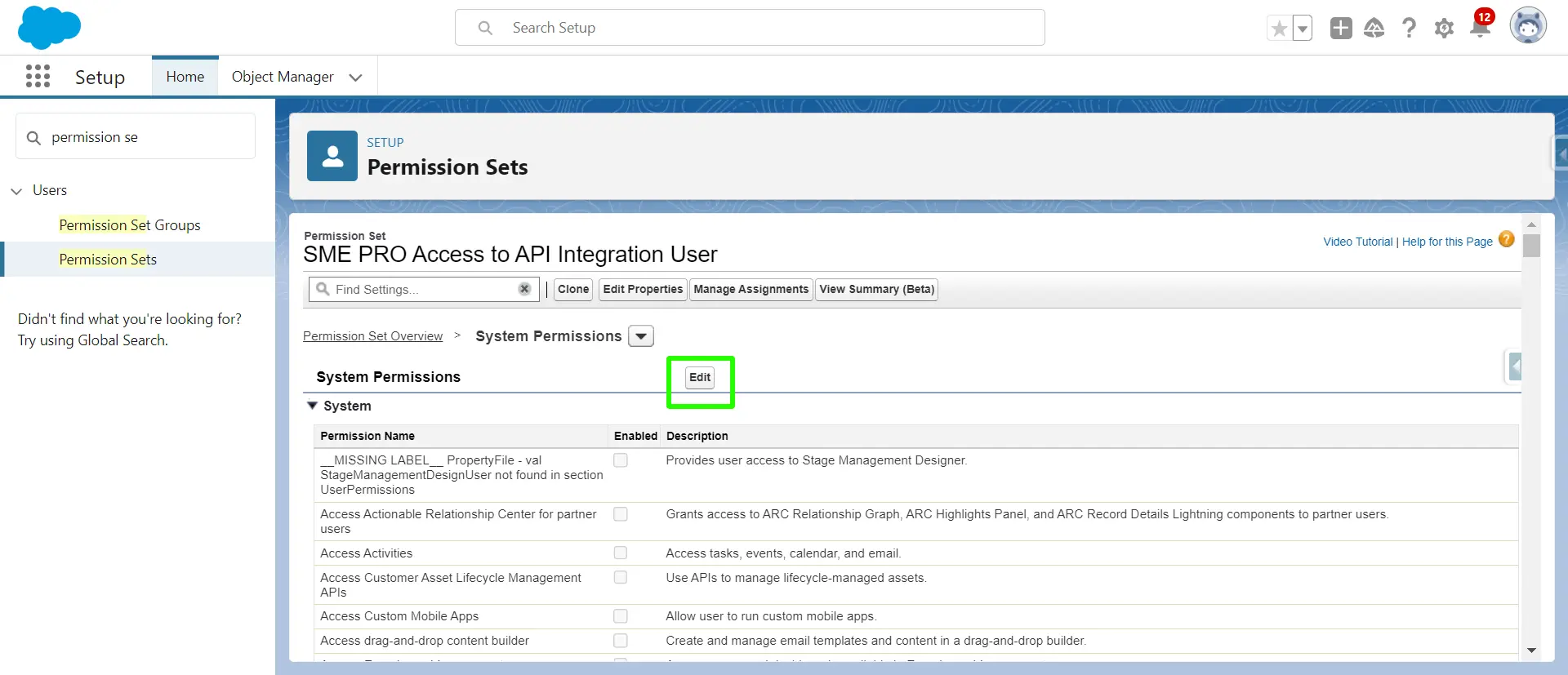Open the user profile avatar
Screen dimensions: 1568x675
pos(1527,26)
